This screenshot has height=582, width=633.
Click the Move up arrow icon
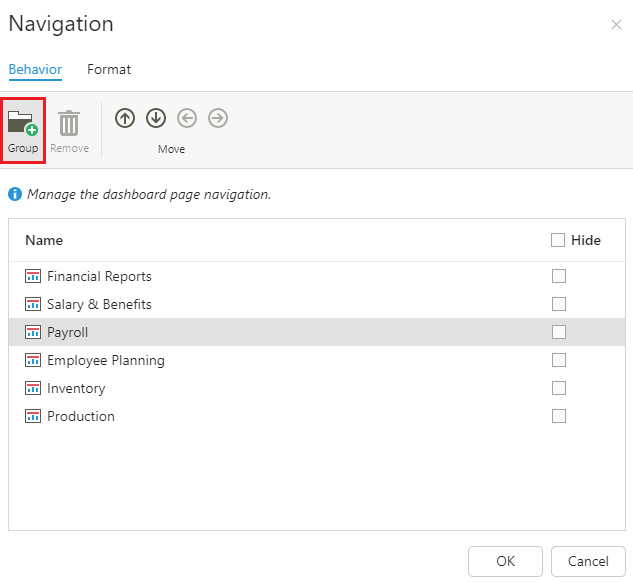coord(125,118)
